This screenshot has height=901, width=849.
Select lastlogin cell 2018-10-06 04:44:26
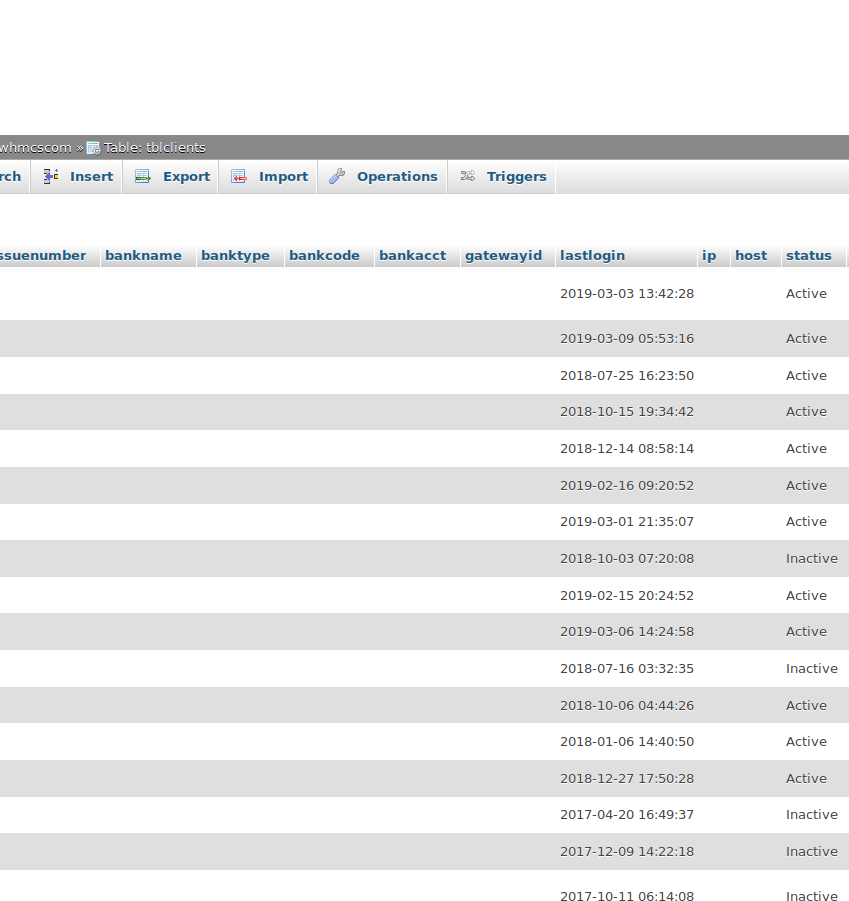[x=627, y=705]
